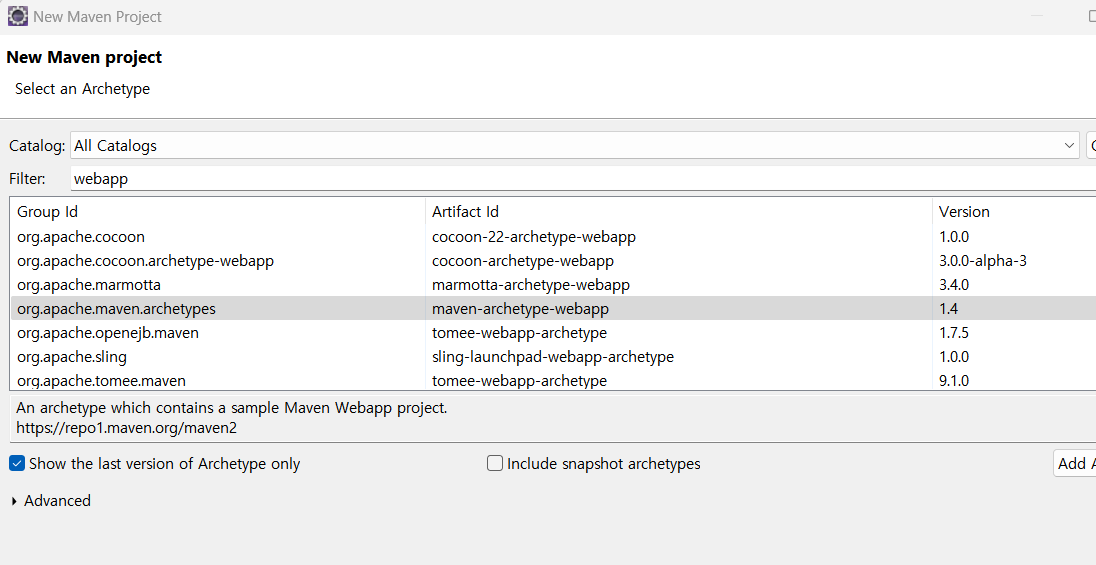The image size is (1096, 565).
Task: Click the Eclipse icon in title bar
Action: (x=17, y=16)
